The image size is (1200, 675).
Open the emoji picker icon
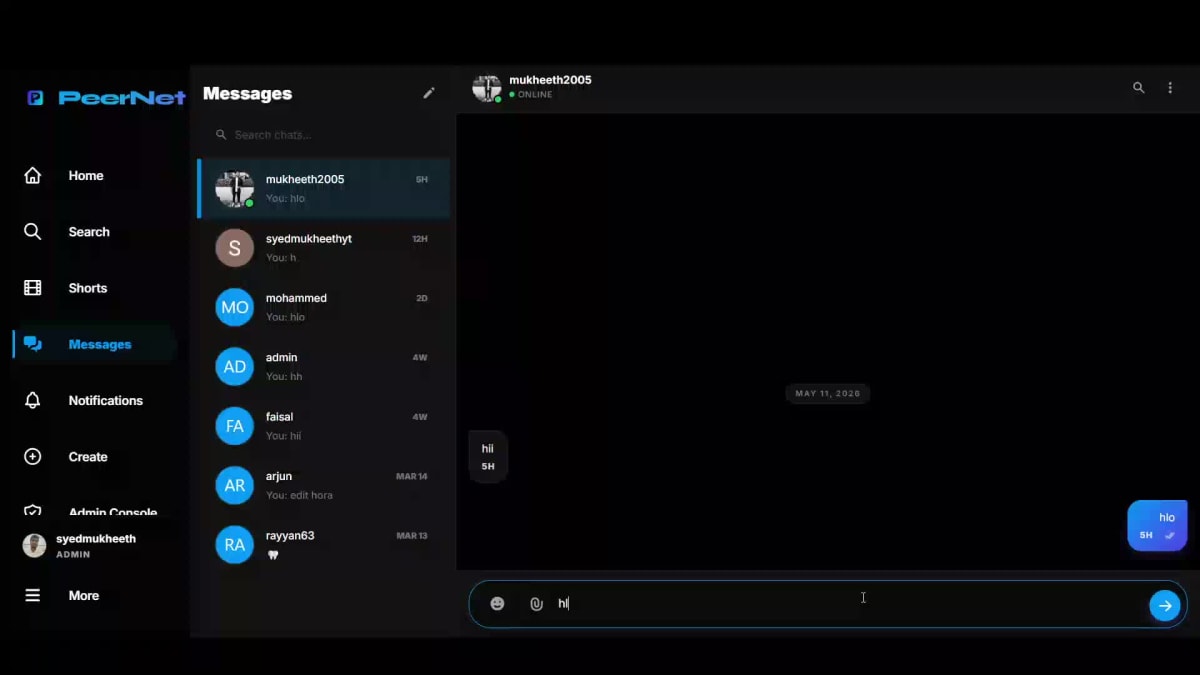pos(497,604)
